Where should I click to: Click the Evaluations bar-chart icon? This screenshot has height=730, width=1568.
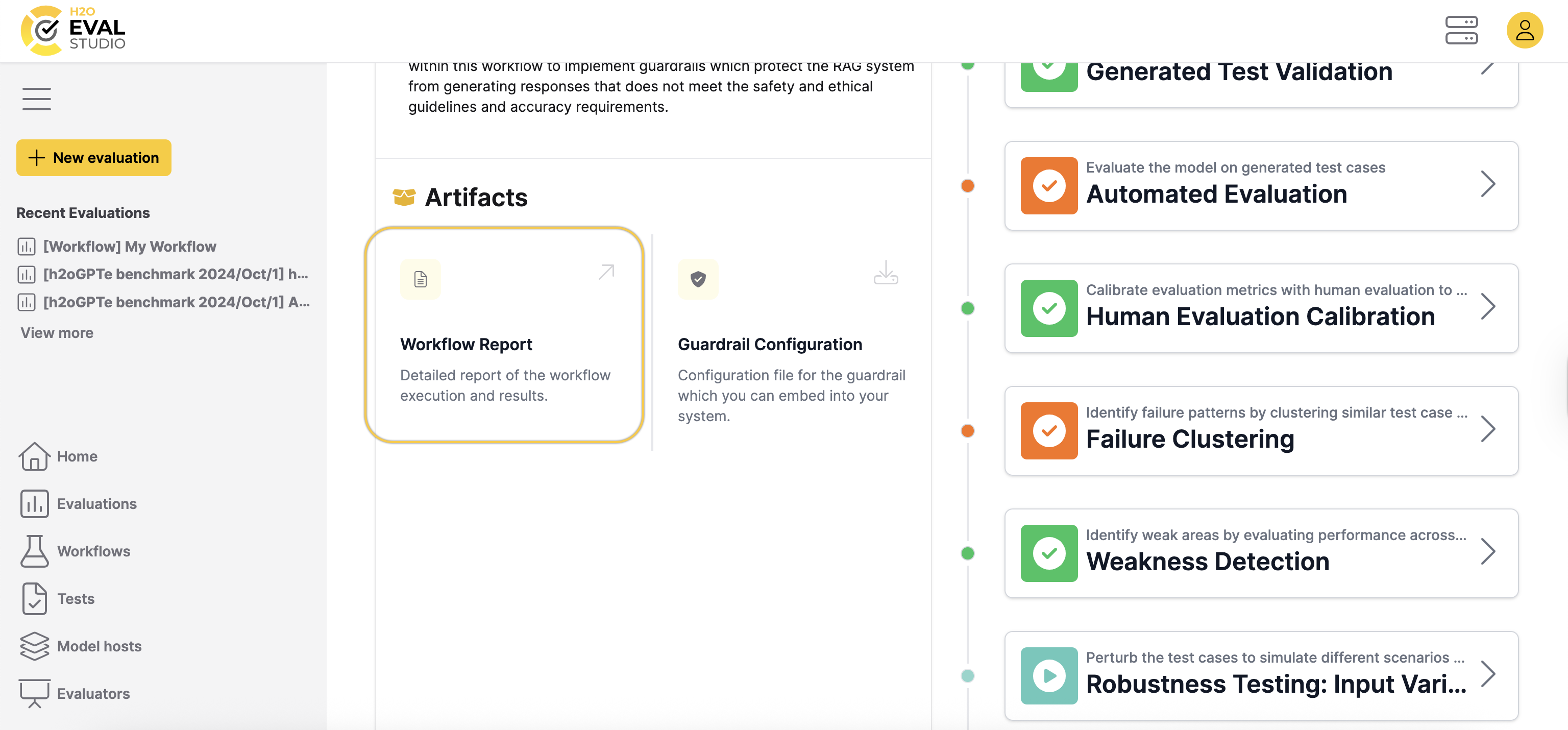[x=35, y=503]
